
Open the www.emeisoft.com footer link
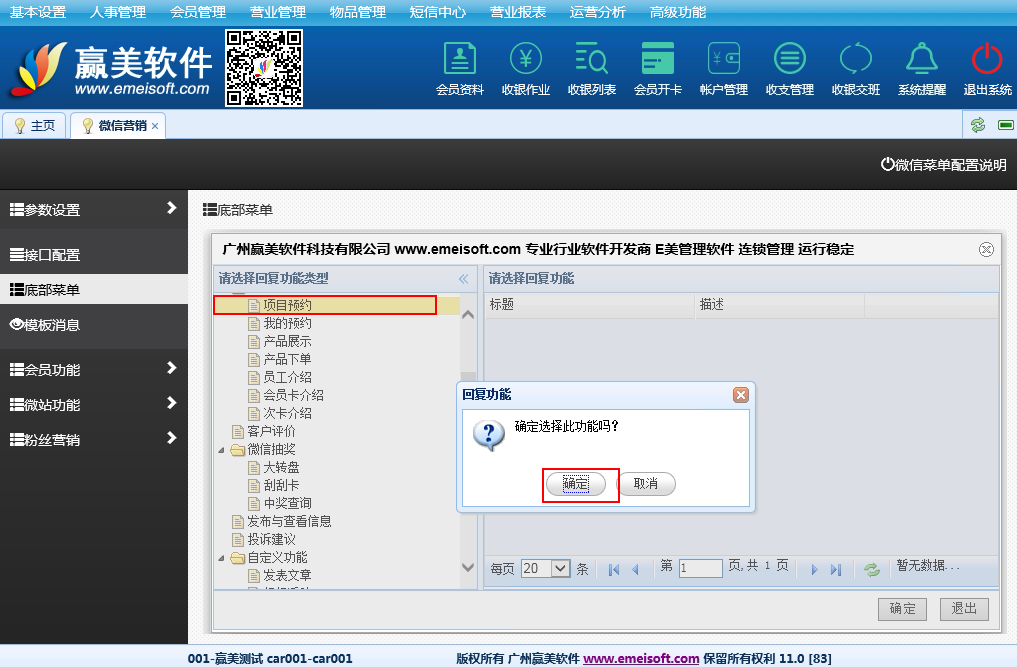pyautogui.click(x=640, y=658)
